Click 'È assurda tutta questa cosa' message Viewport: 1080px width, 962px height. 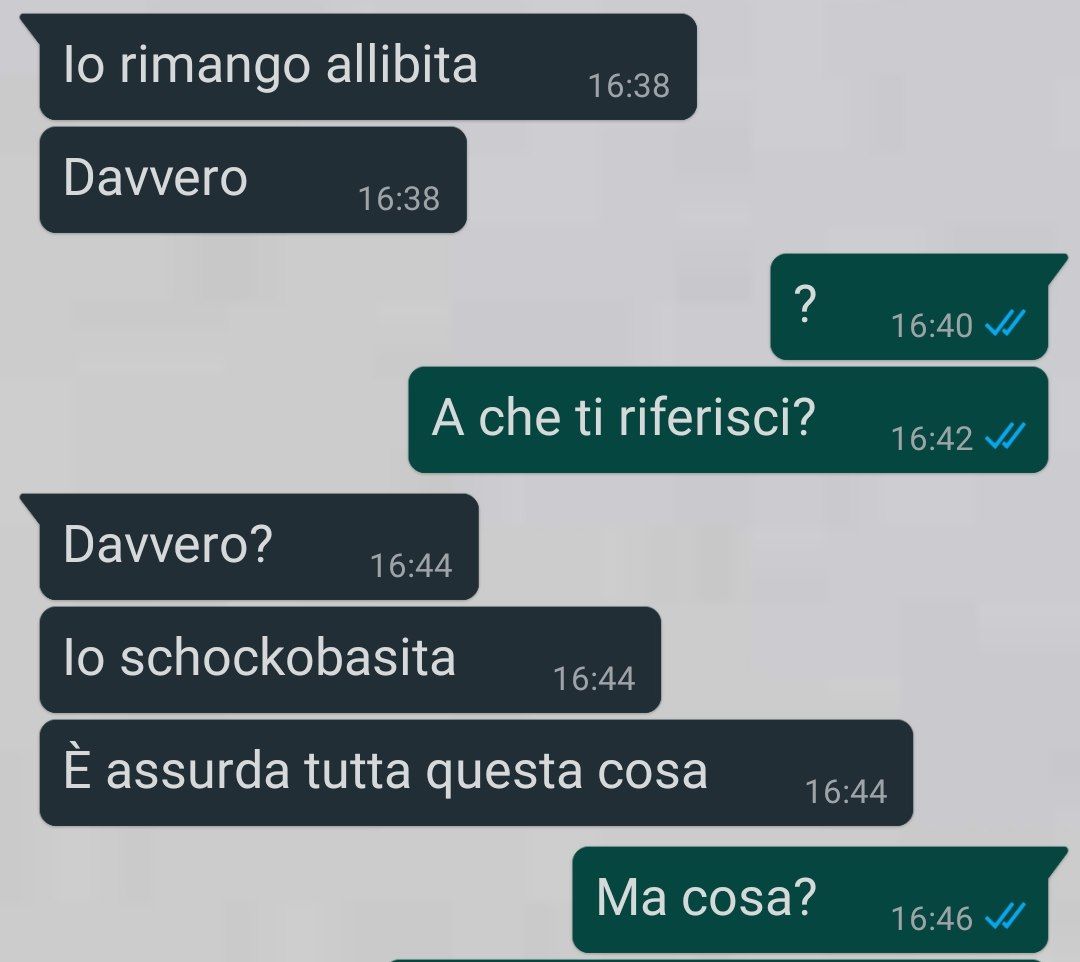476,773
